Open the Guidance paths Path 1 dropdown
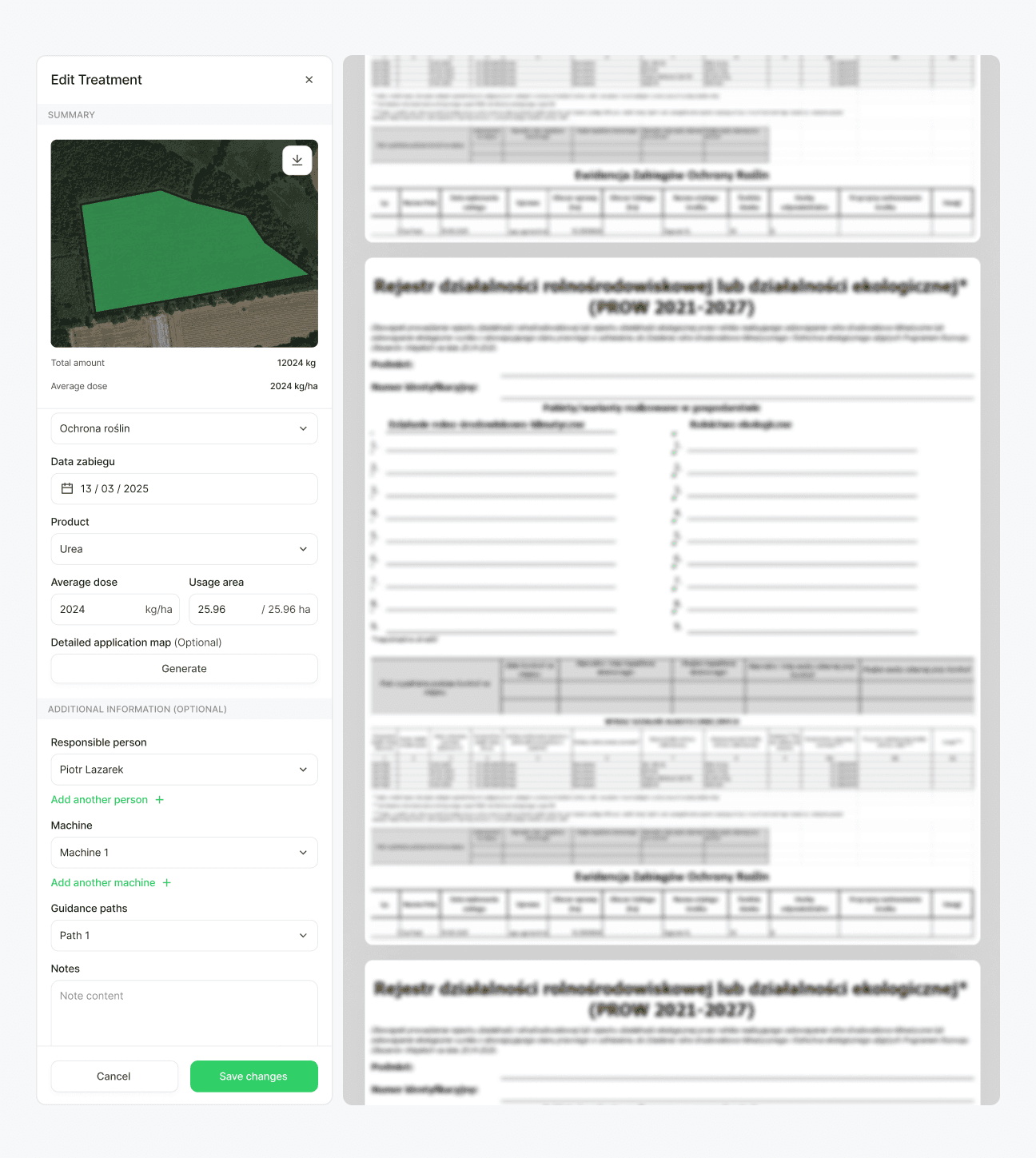This screenshot has width=1036, height=1158. pos(184,936)
